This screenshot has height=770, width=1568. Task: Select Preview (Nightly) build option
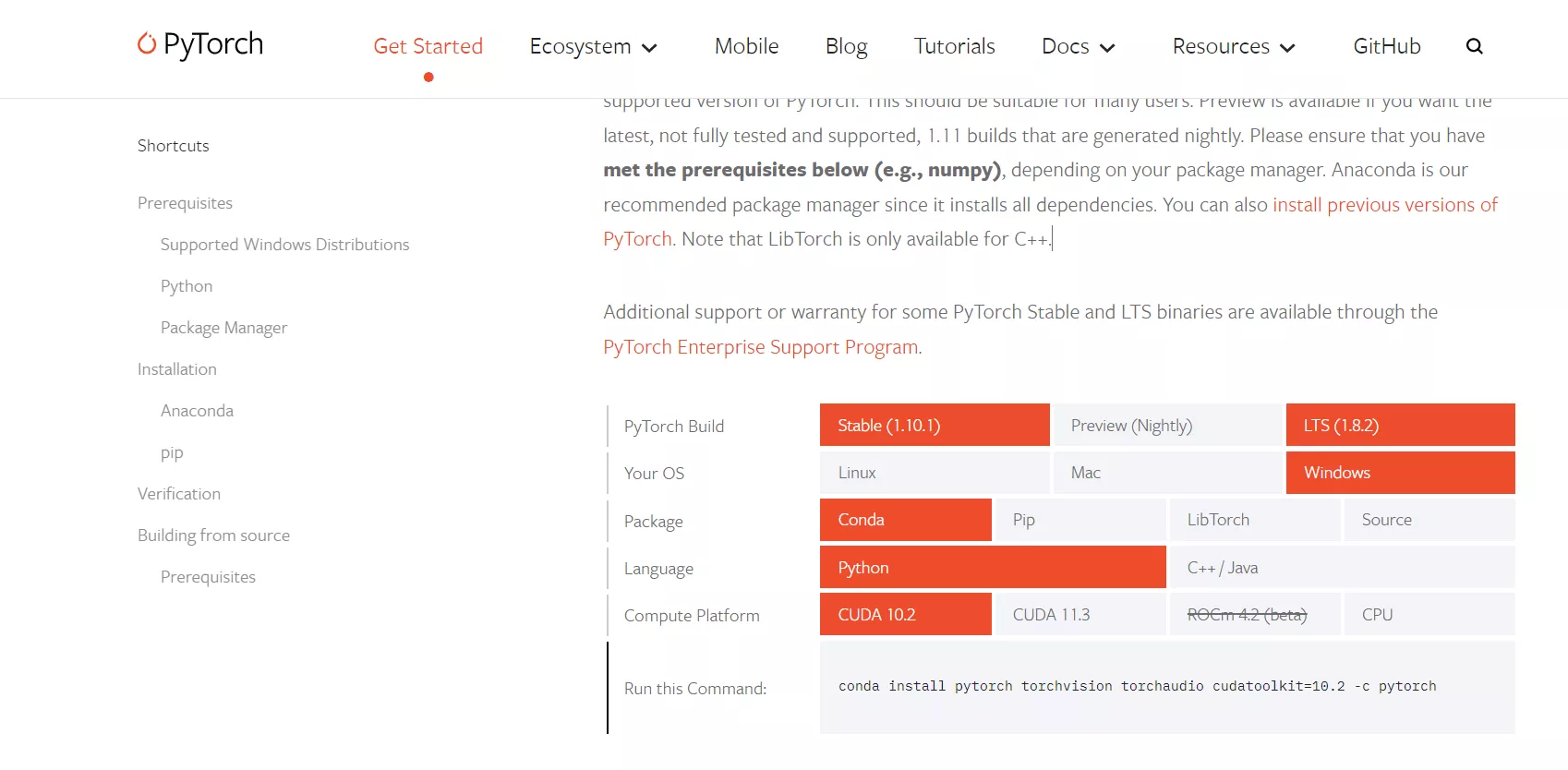point(1167,426)
